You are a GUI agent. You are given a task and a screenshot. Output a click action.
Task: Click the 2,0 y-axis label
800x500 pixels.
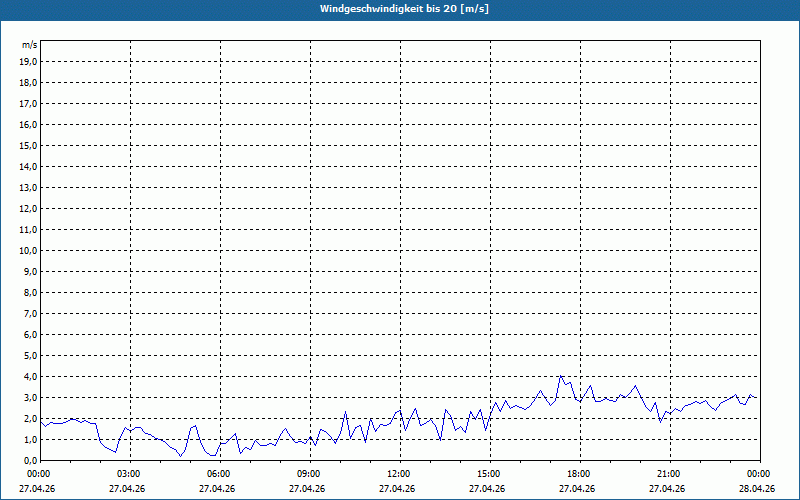point(31,418)
